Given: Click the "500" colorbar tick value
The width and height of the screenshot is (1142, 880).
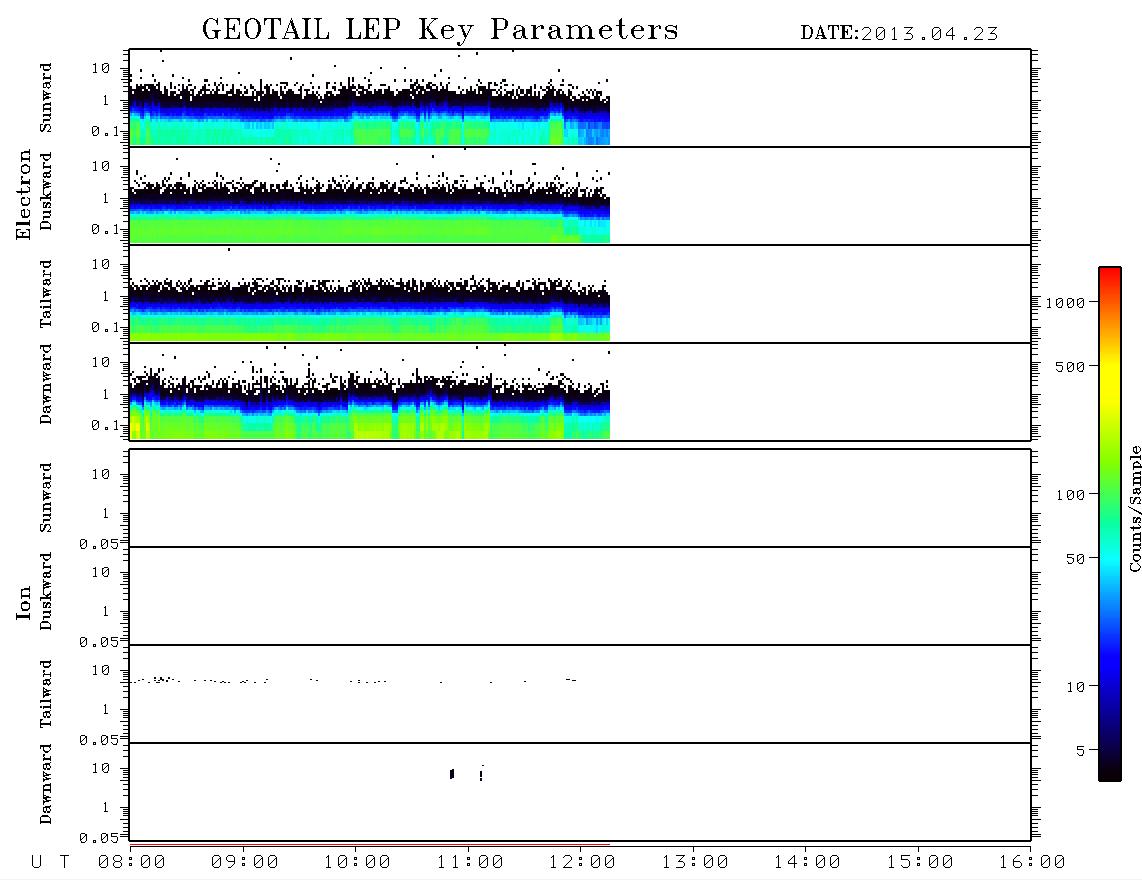Looking at the screenshot, I should [x=1071, y=367].
